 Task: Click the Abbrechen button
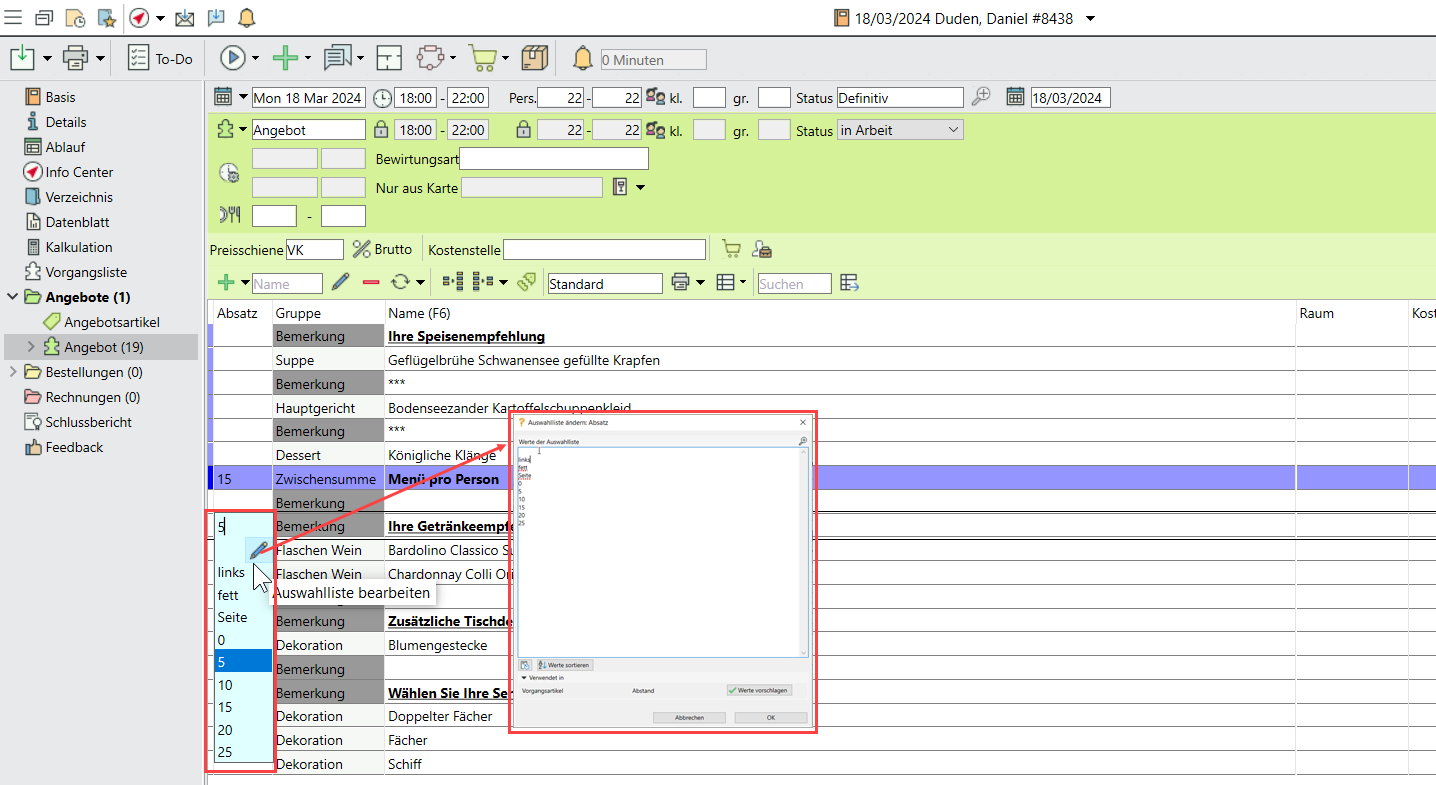pos(689,718)
